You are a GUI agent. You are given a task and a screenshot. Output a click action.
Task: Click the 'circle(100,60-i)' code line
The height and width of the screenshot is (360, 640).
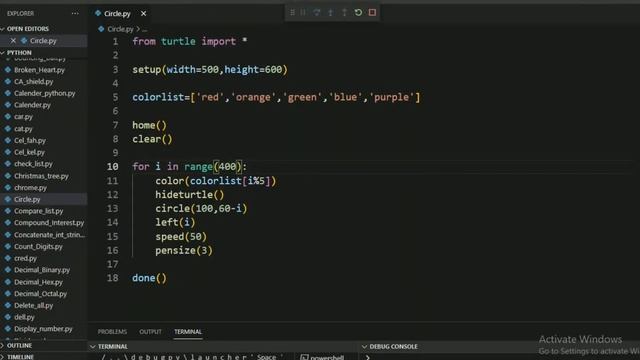tap(201, 209)
